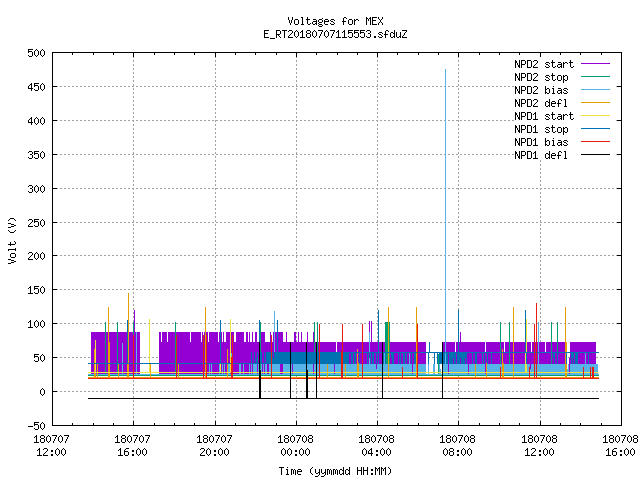Click the NPD1 defl black legend line
The width and height of the screenshot is (640, 480).
click(x=595, y=155)
